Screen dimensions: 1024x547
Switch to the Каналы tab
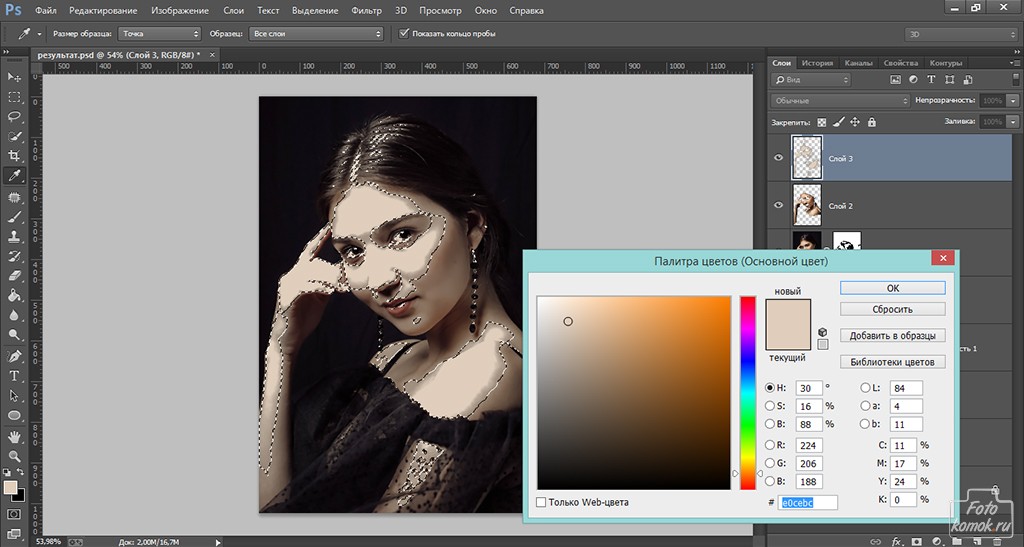858,63
